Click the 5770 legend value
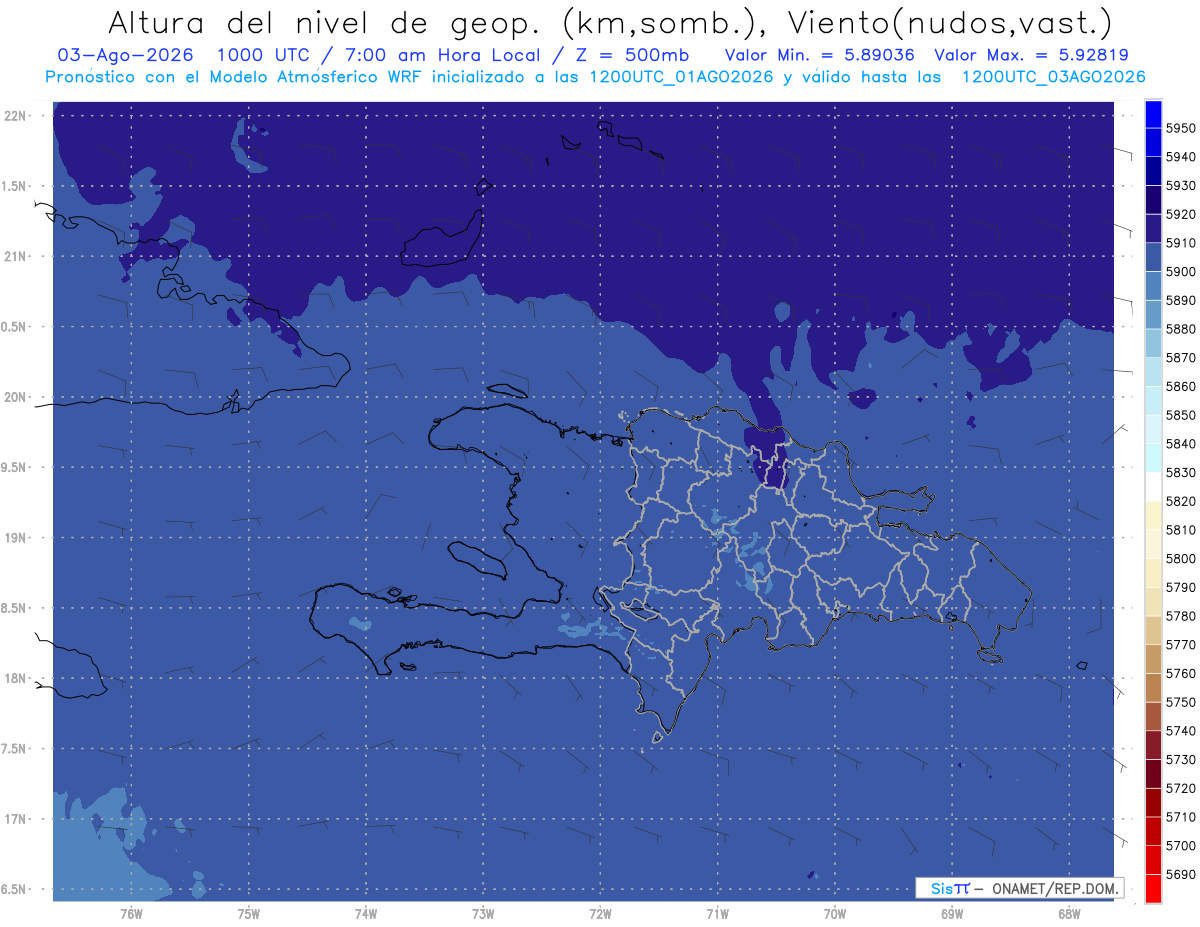Viewport: 1200px width, 927px height. 1180,645
